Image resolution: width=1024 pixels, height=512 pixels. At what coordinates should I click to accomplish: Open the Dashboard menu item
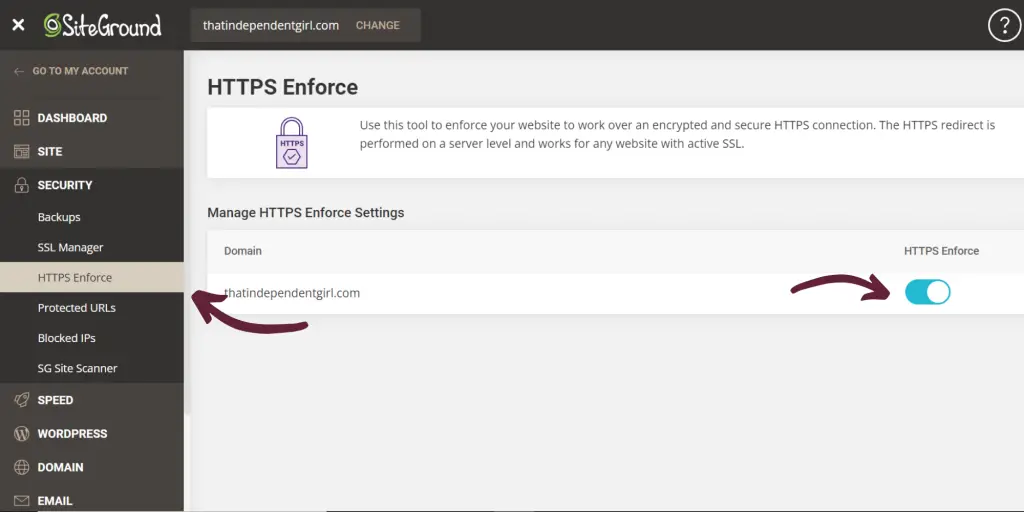[72, 118]
